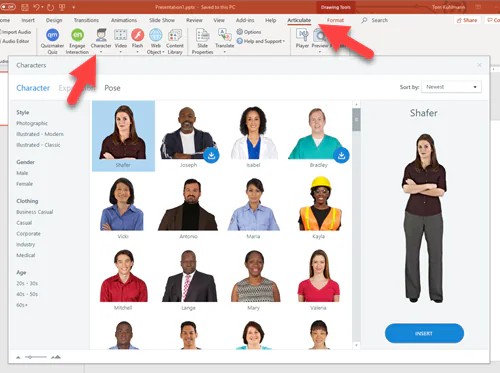Open Slide Properties
500x373 pixels.
point(202,41)
